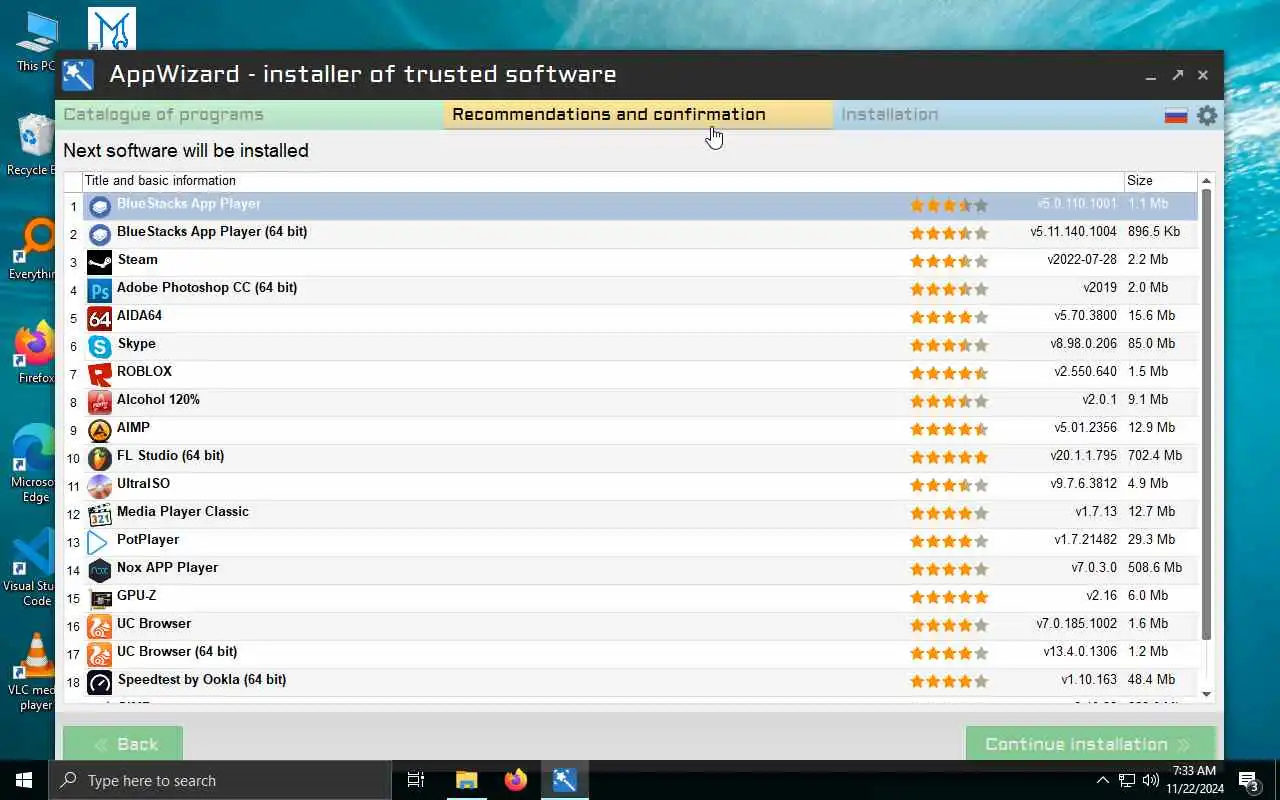Open File Explorer from the taskbar
The height and width of the screenshot is (800, 1280).
pos(467,780)
